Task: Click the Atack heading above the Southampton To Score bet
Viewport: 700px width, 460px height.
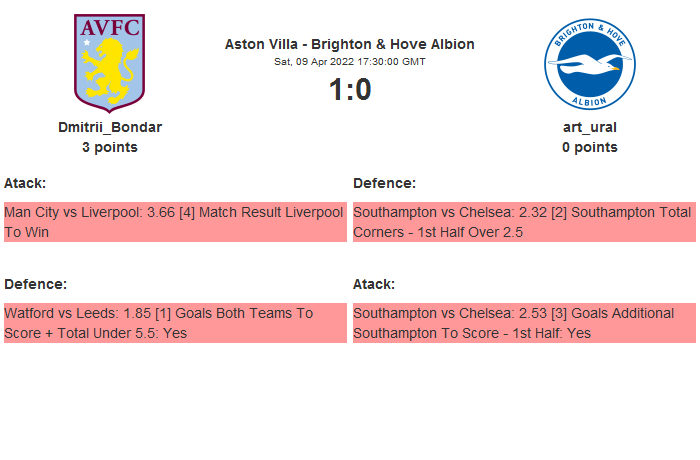Action: coord(374,284)
